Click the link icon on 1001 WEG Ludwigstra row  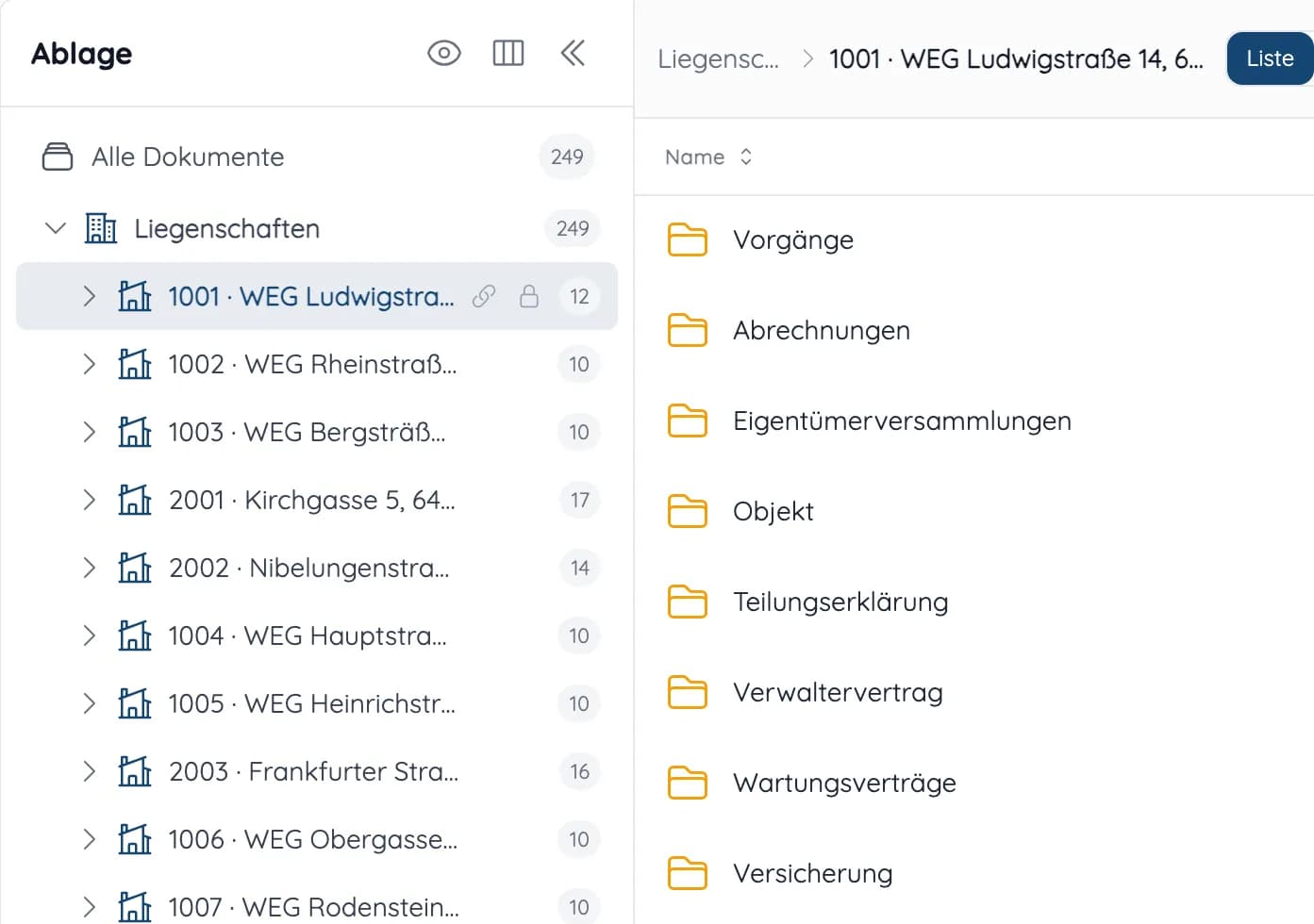[x=484, y=296]
